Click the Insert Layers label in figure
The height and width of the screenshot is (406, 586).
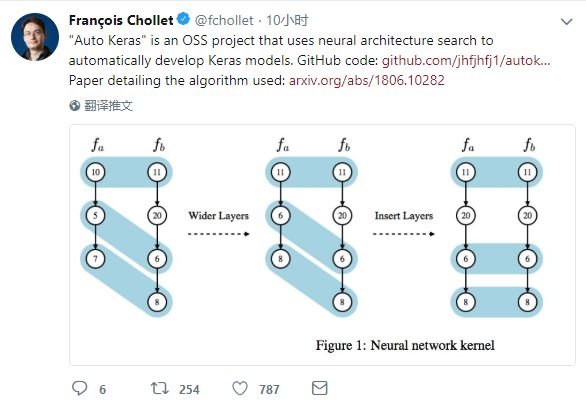pos(404,216)
